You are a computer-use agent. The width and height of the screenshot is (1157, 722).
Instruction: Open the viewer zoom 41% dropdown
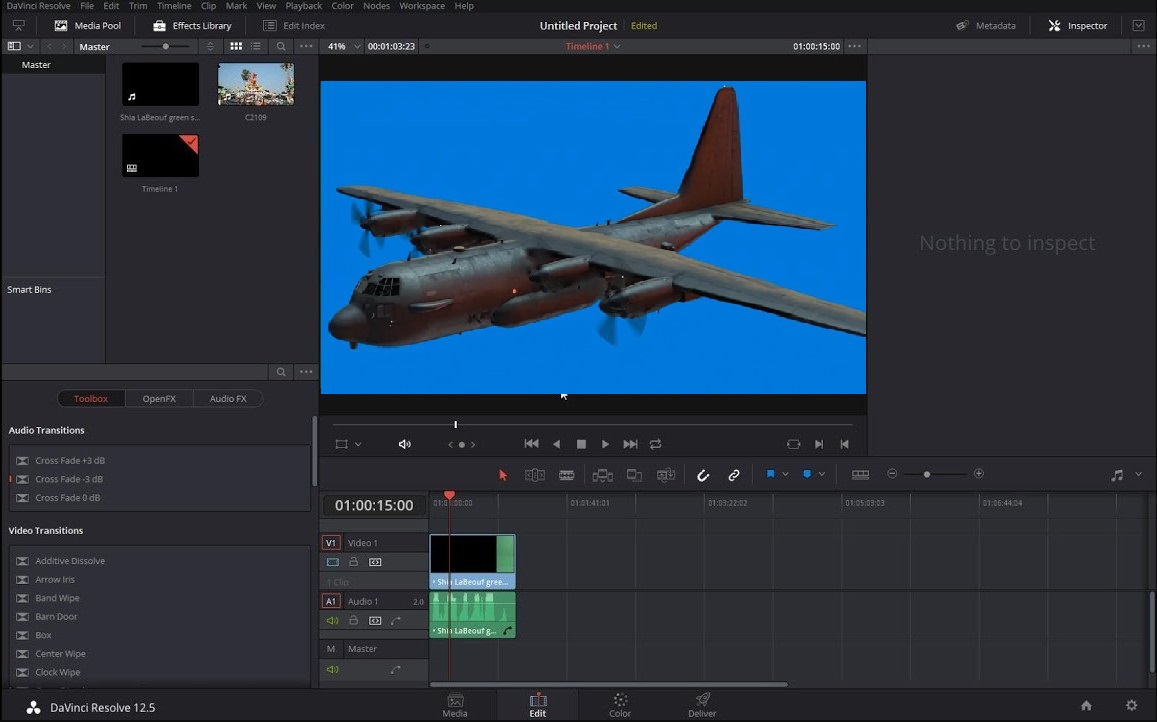[x=341, y=46]
